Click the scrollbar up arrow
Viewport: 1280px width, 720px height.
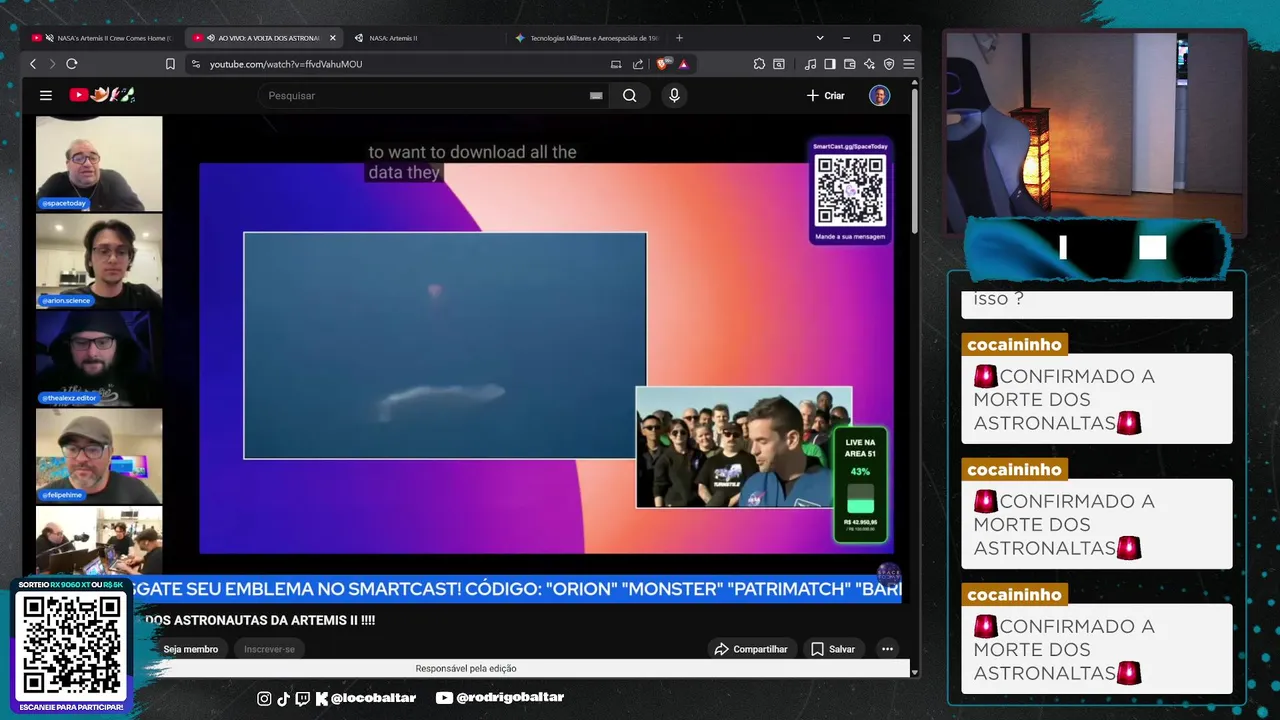click(x=914, y=83)
